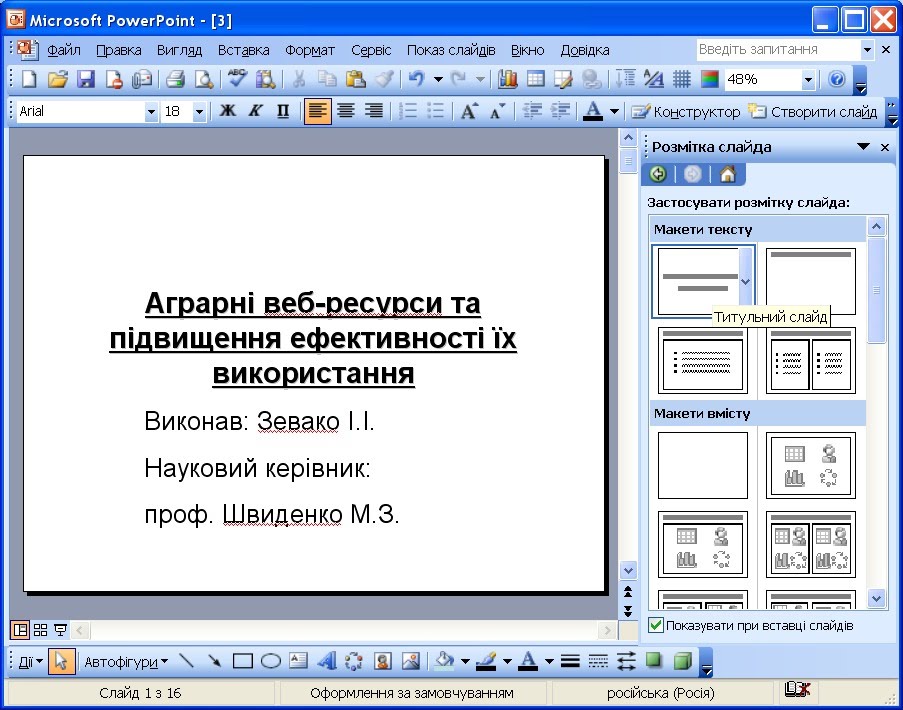Insert a picture from file icon

pyautogui.click(x=411, y=661)
